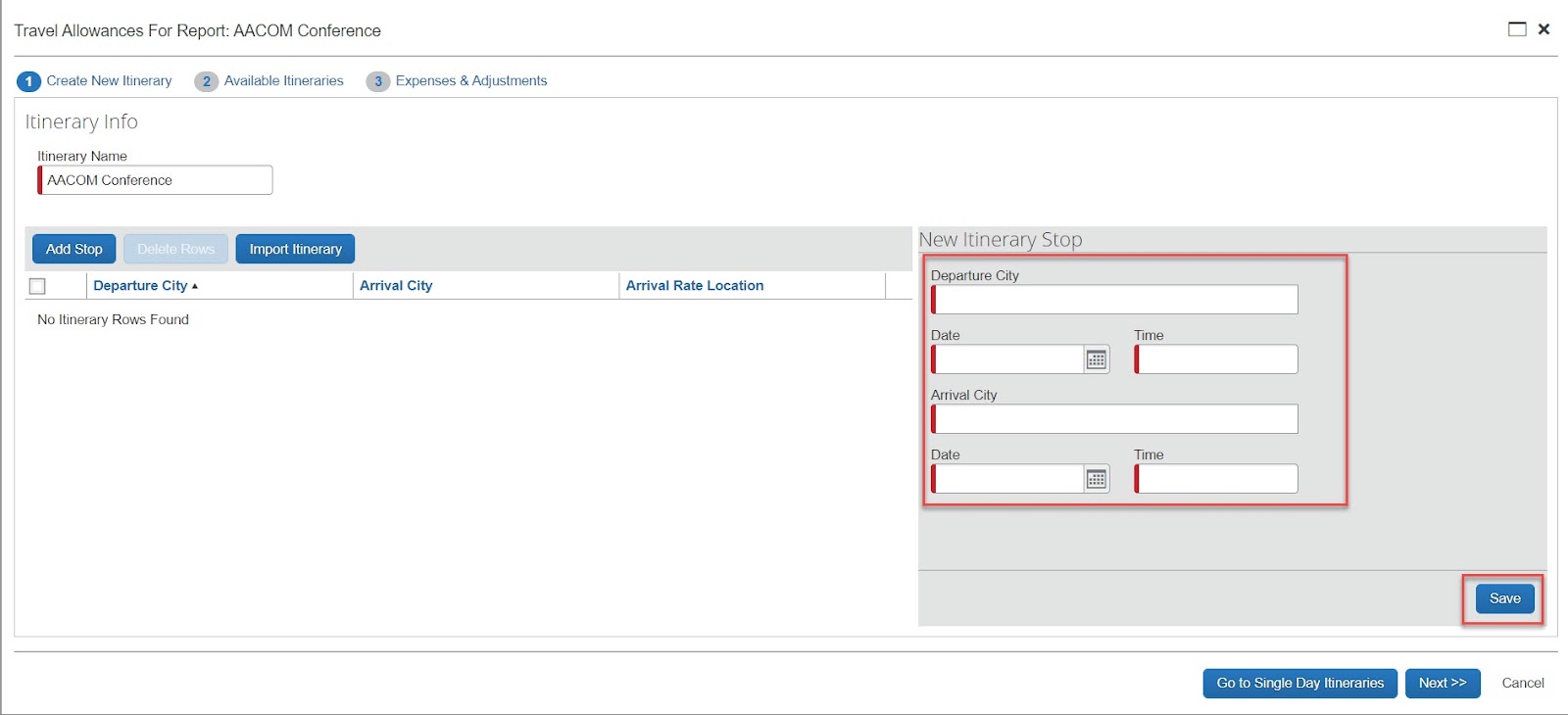Select the Create New Itinerary step
The image size is (1568, 715).
[109, 81]
